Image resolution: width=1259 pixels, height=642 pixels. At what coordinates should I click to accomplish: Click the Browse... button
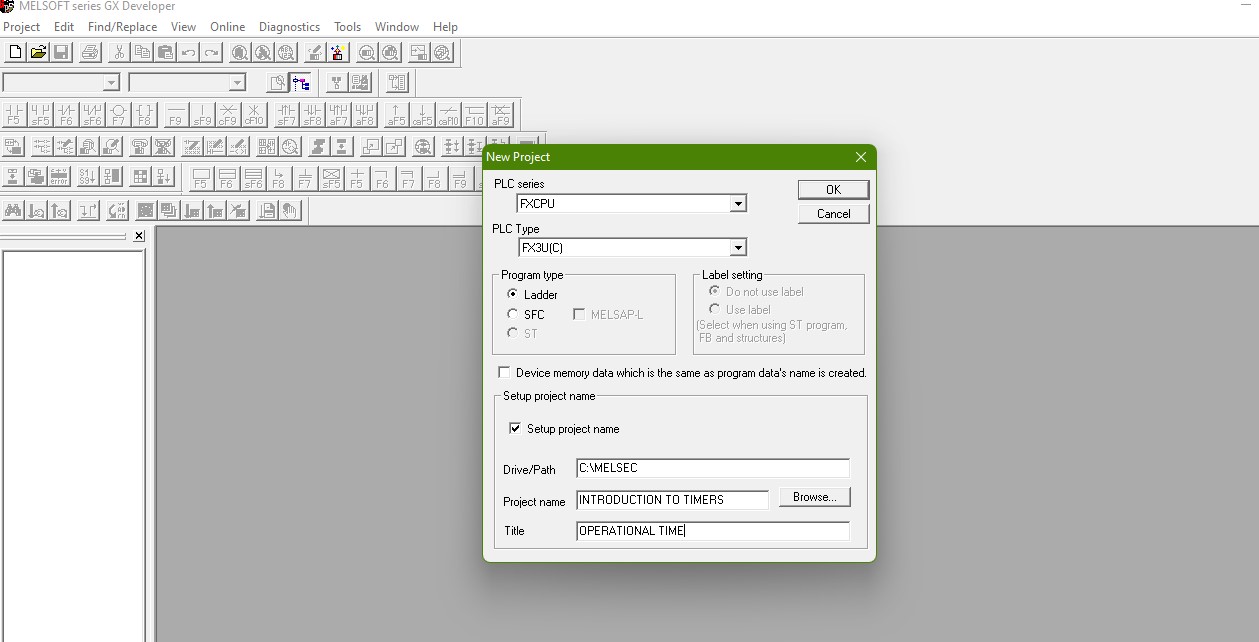pos(814,497)
